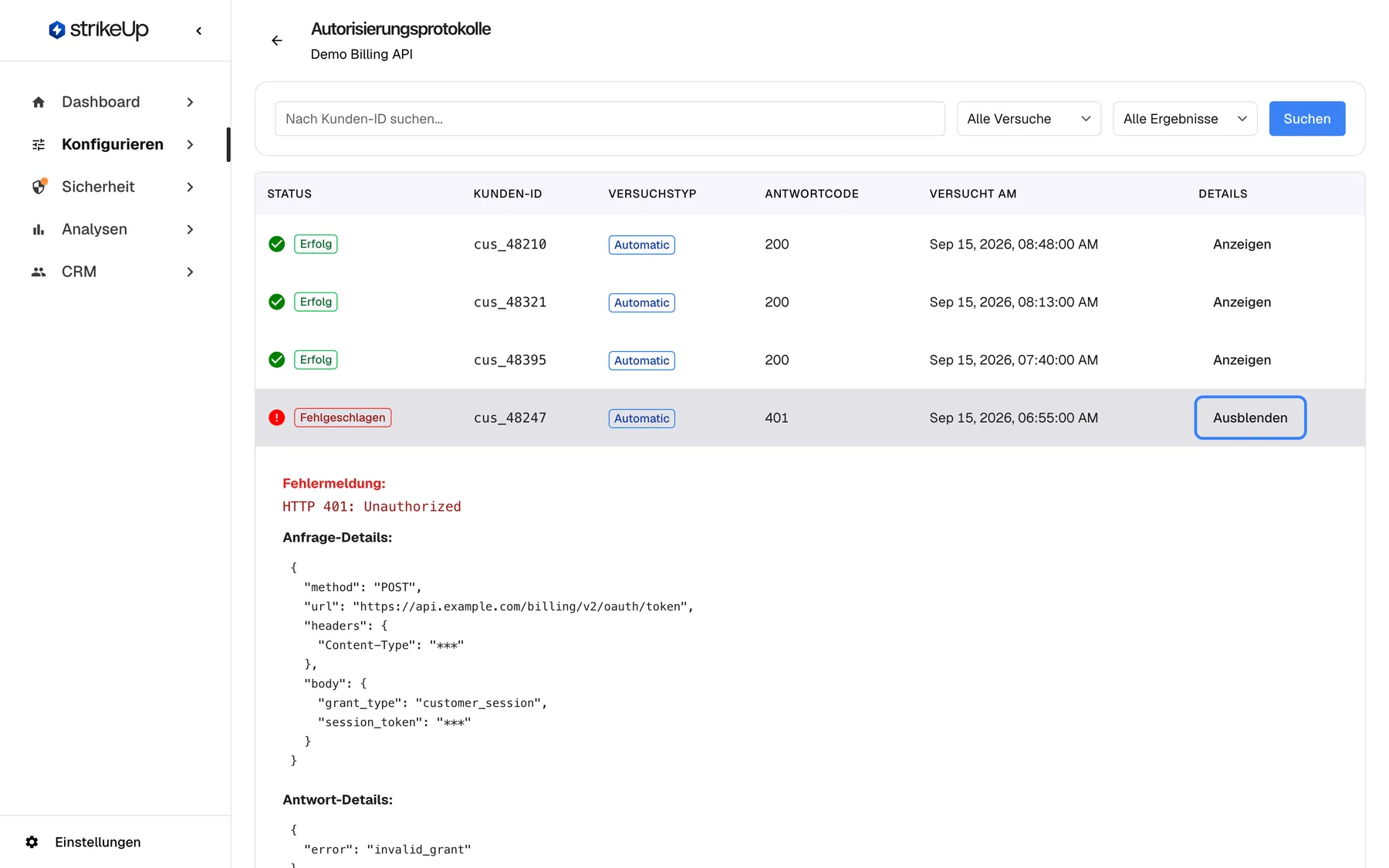
Task: Click the CRM people icon
Action: point(39,272)
